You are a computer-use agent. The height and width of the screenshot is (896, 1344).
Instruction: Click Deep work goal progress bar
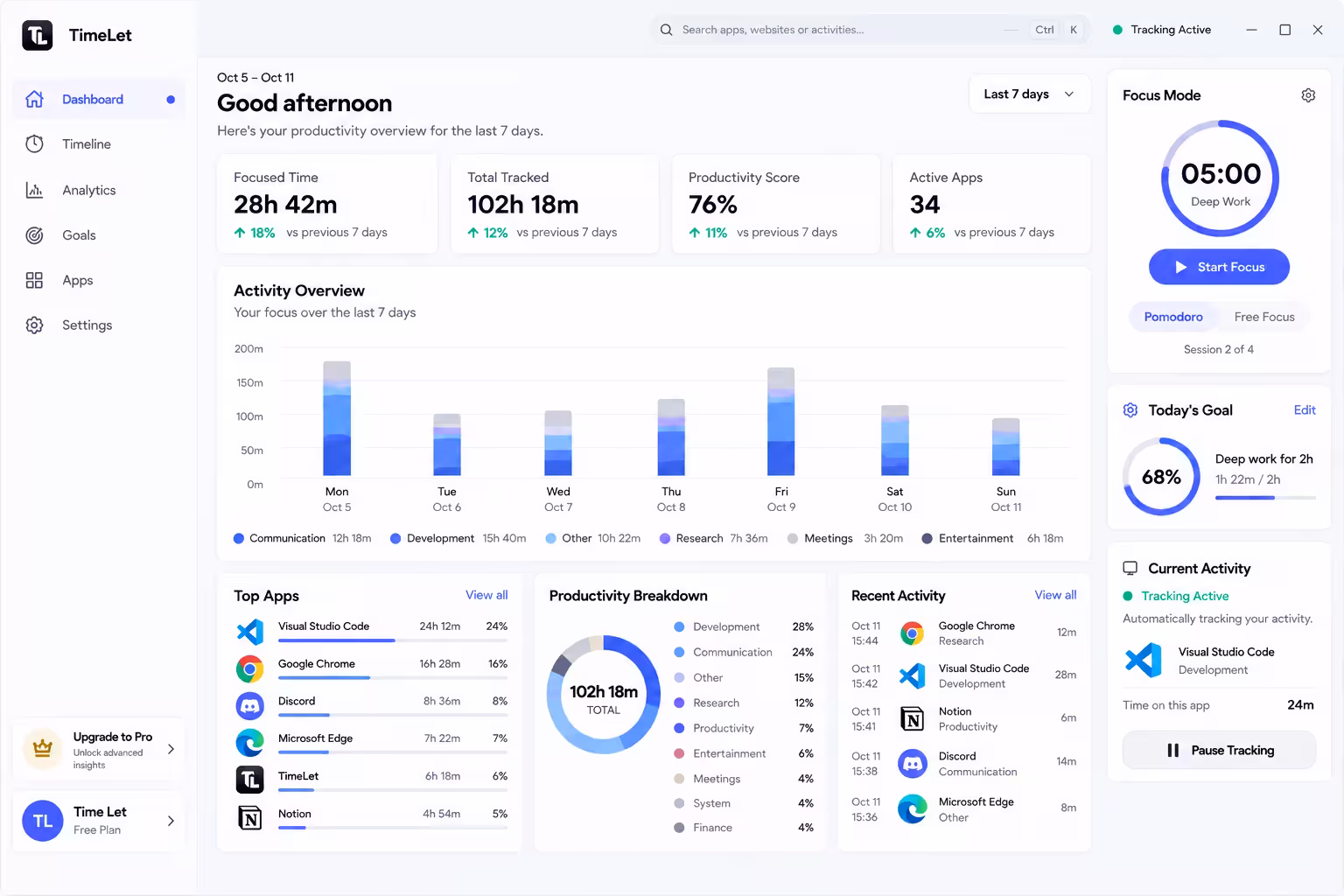point(1265,498)
